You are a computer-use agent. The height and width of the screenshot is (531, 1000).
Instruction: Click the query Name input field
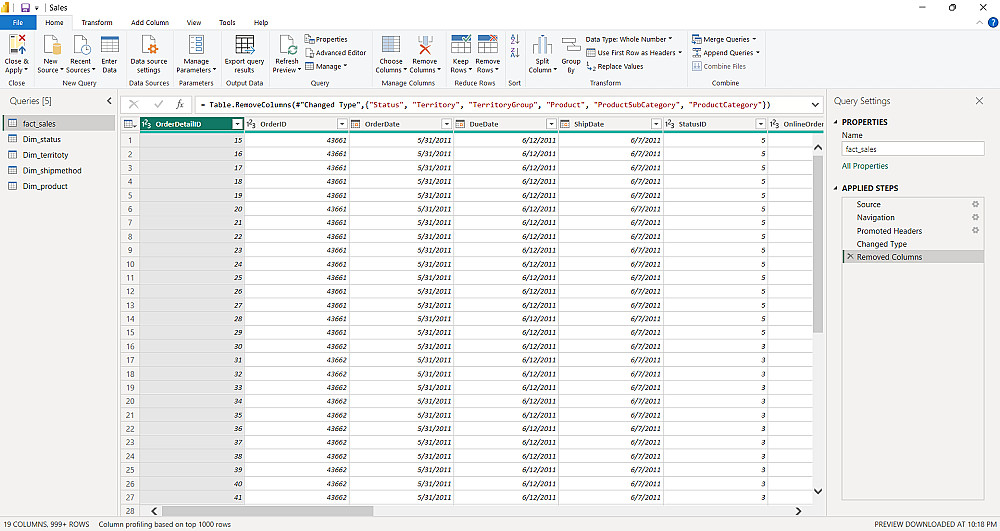[x=912, y=149]
